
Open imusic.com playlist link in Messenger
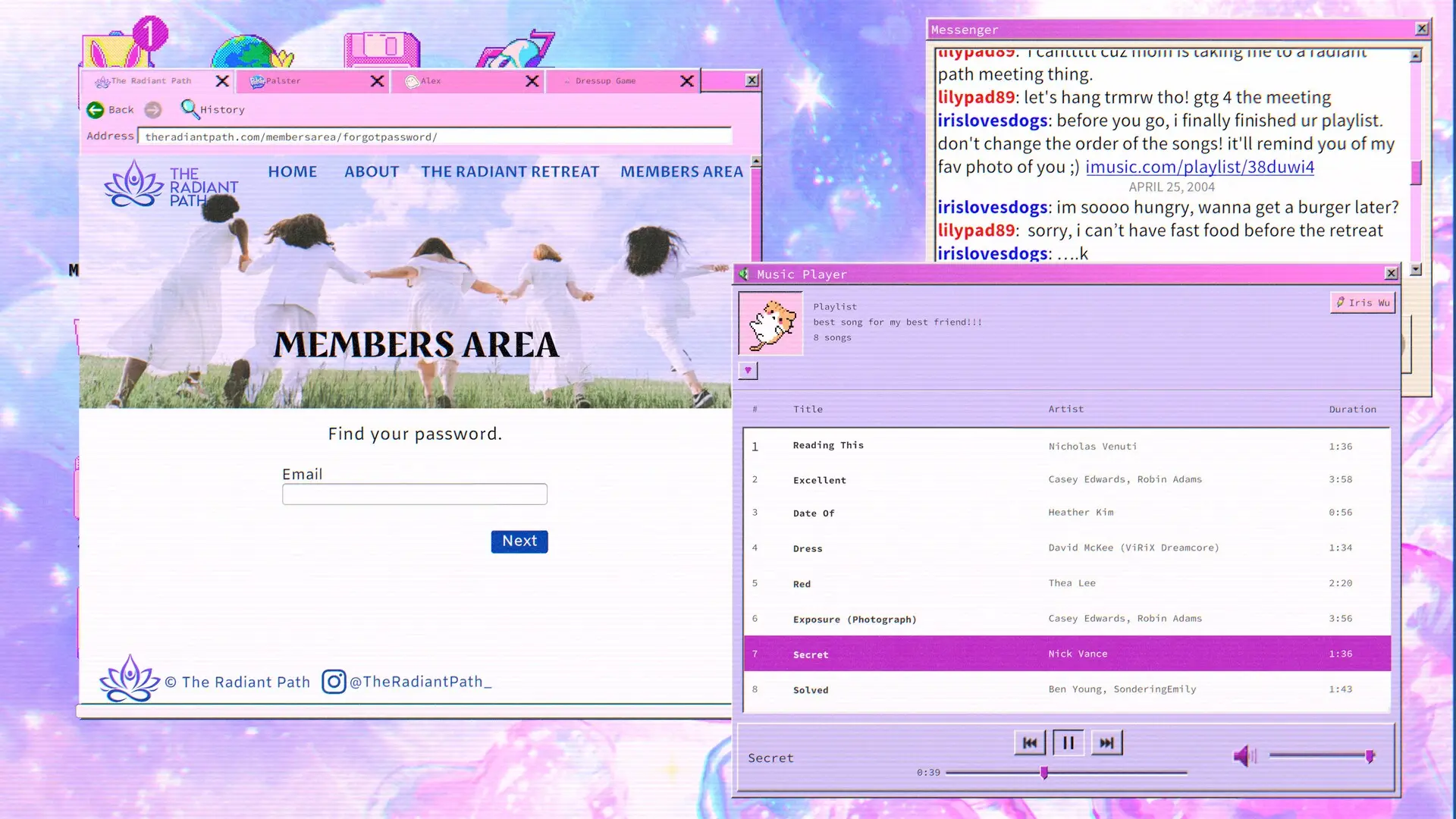click(x=1200, y=167)
